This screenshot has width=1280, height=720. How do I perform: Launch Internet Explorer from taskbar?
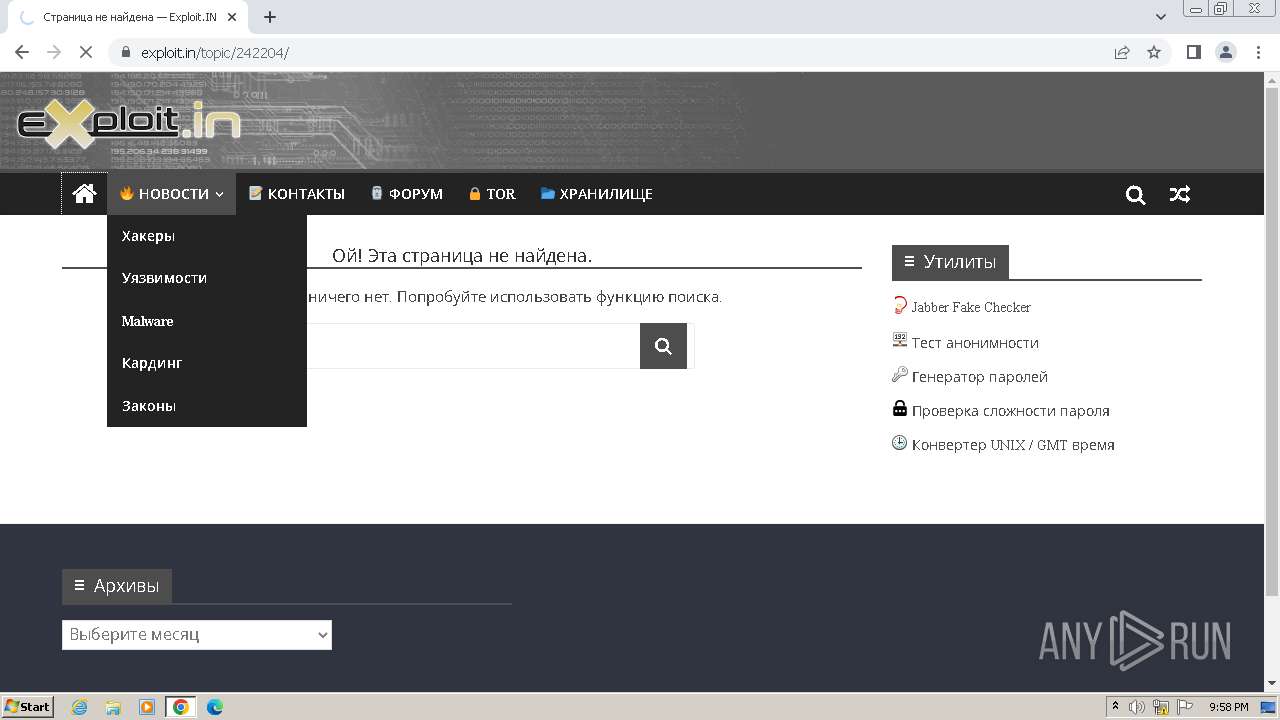coord(80,707)
